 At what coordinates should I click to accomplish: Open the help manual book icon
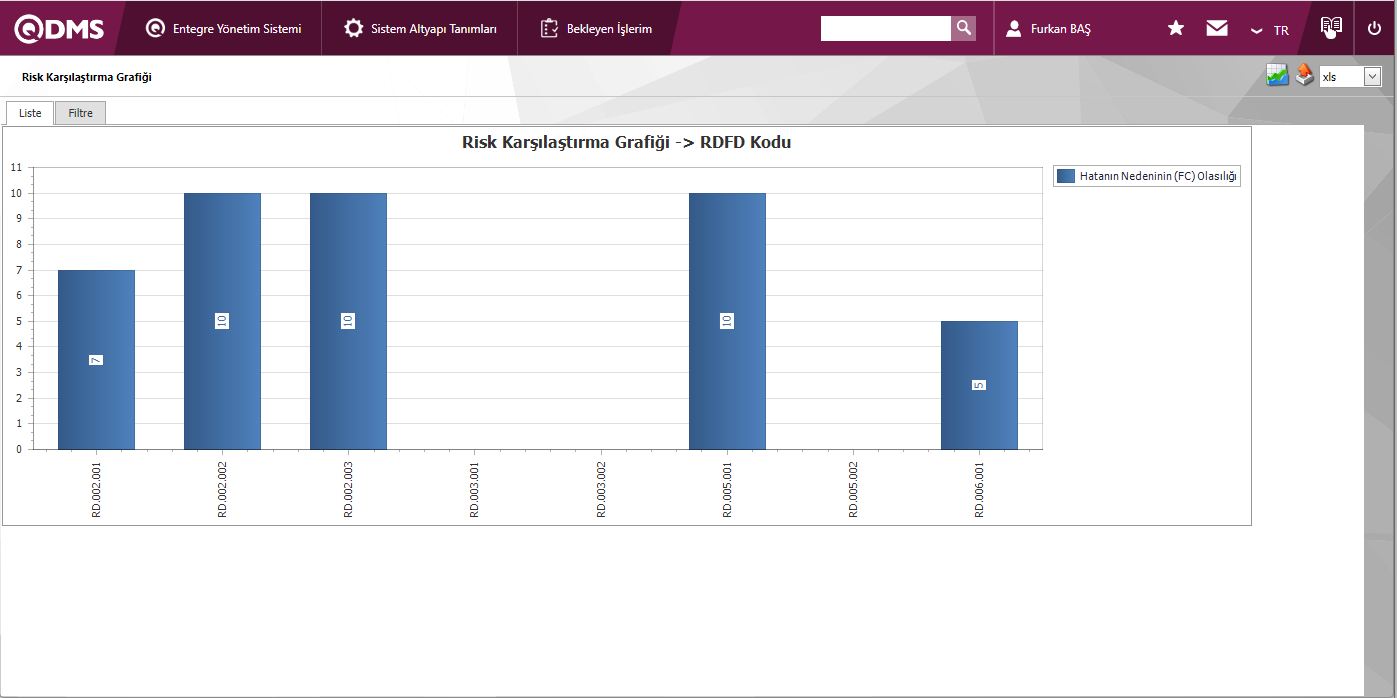point(1330,28)
